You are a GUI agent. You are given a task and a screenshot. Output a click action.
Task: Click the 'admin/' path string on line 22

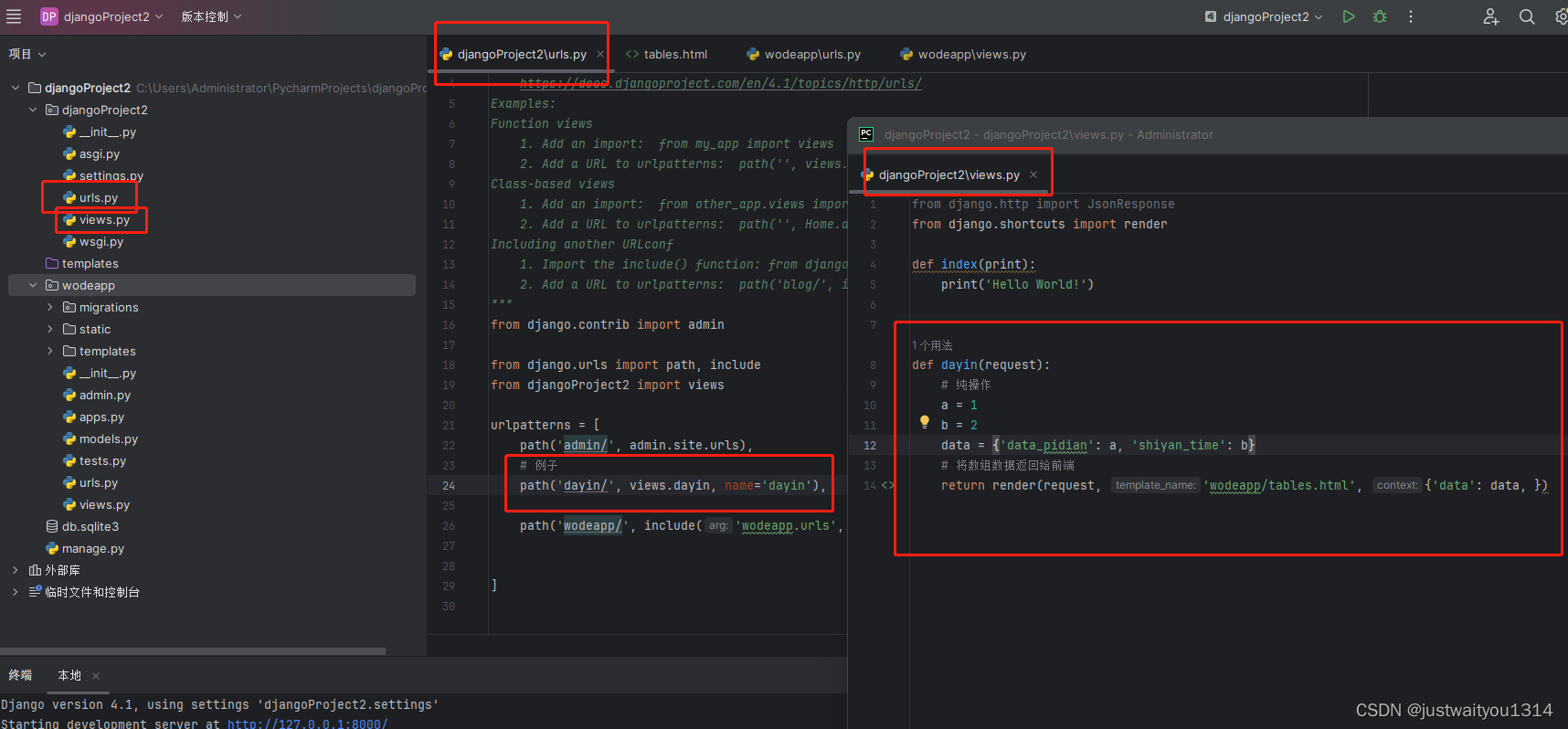[585, 445]
